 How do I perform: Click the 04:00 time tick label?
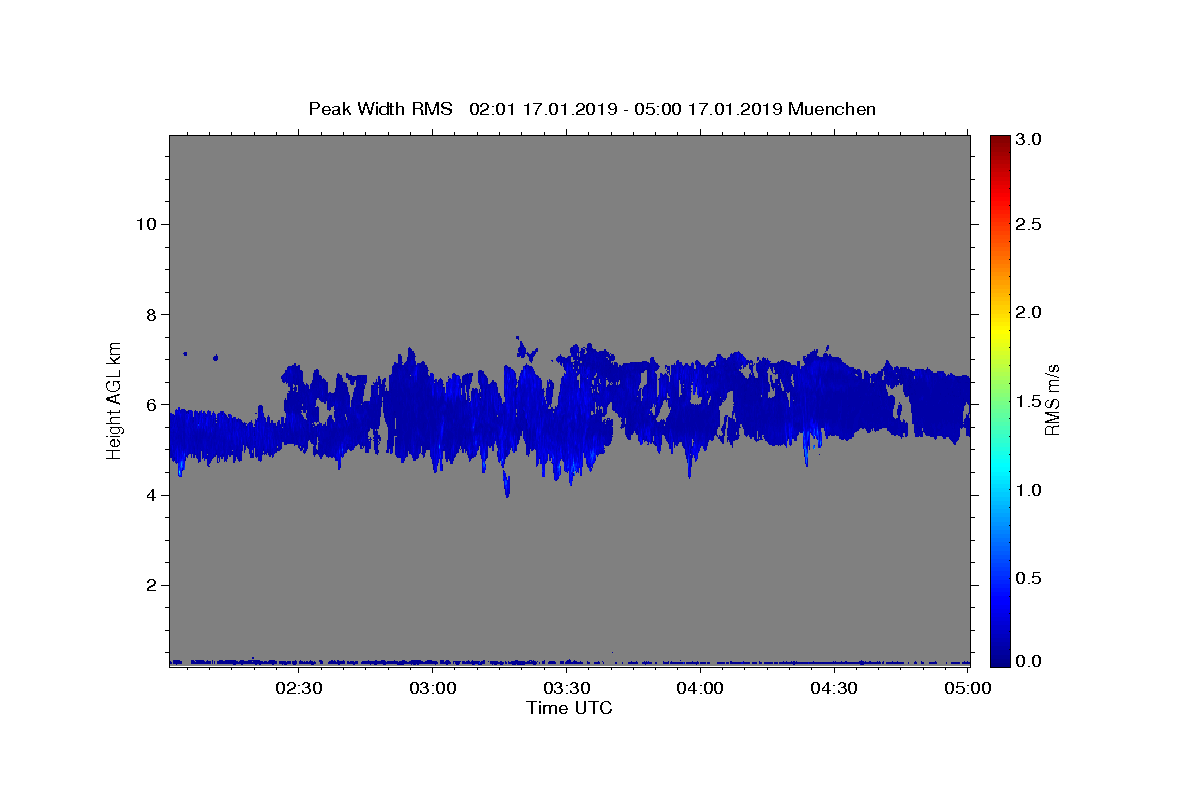pyautogui.click(x=700, y=688)
